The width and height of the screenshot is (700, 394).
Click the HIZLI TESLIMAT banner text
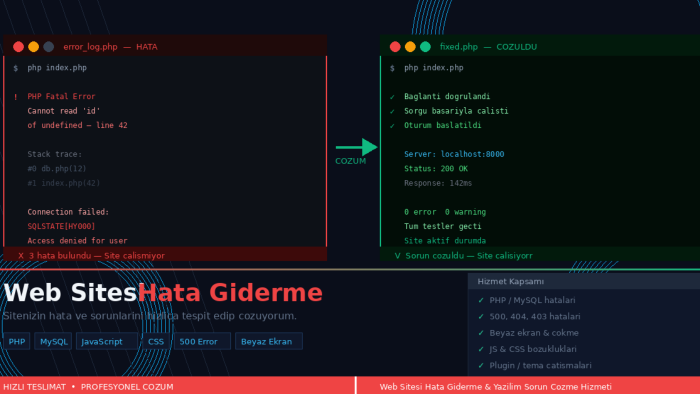[34, 387]
